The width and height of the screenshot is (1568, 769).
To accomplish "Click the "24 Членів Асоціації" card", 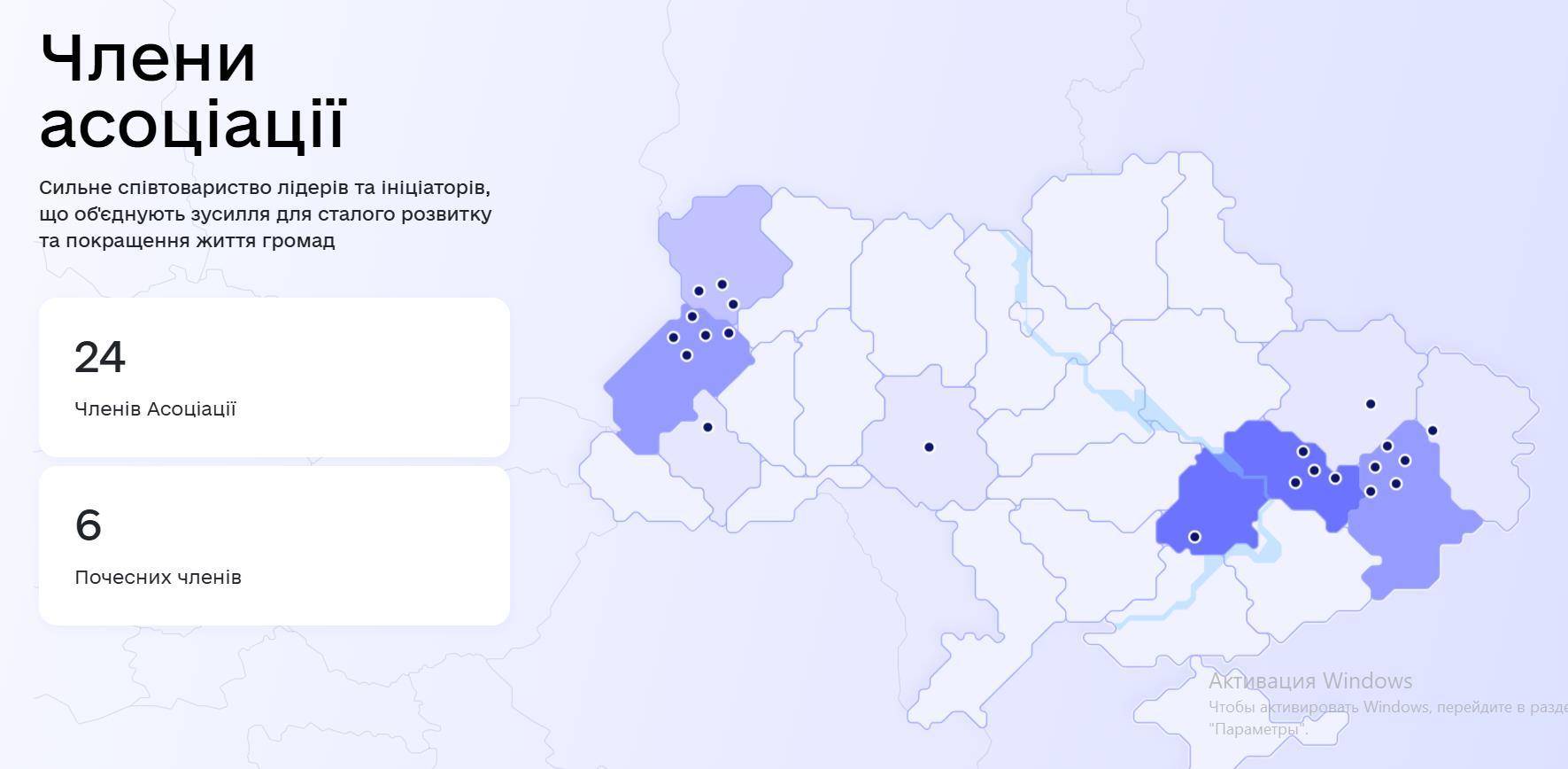I will tap(274, 377).
